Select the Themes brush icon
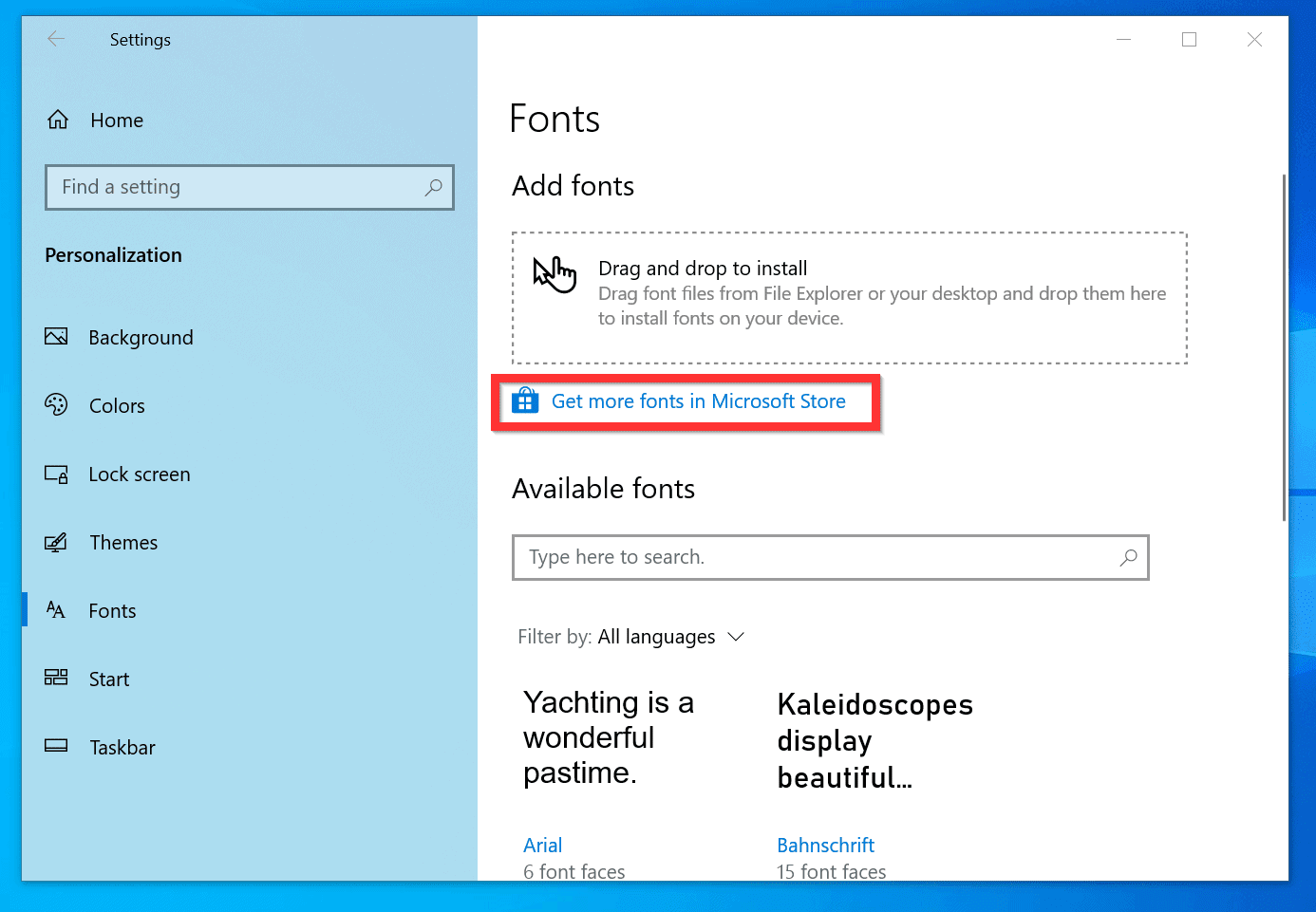Viewport: 1316px width, 912px height. point(57,542)
